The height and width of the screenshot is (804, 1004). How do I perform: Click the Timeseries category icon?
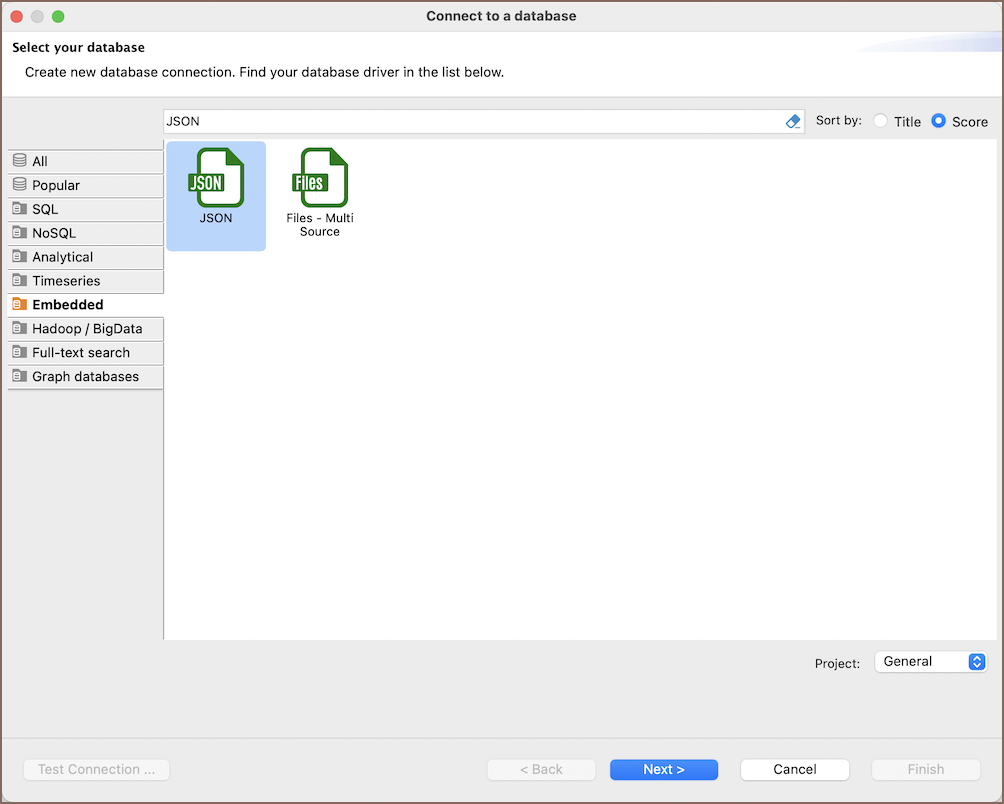click(20, 281)
